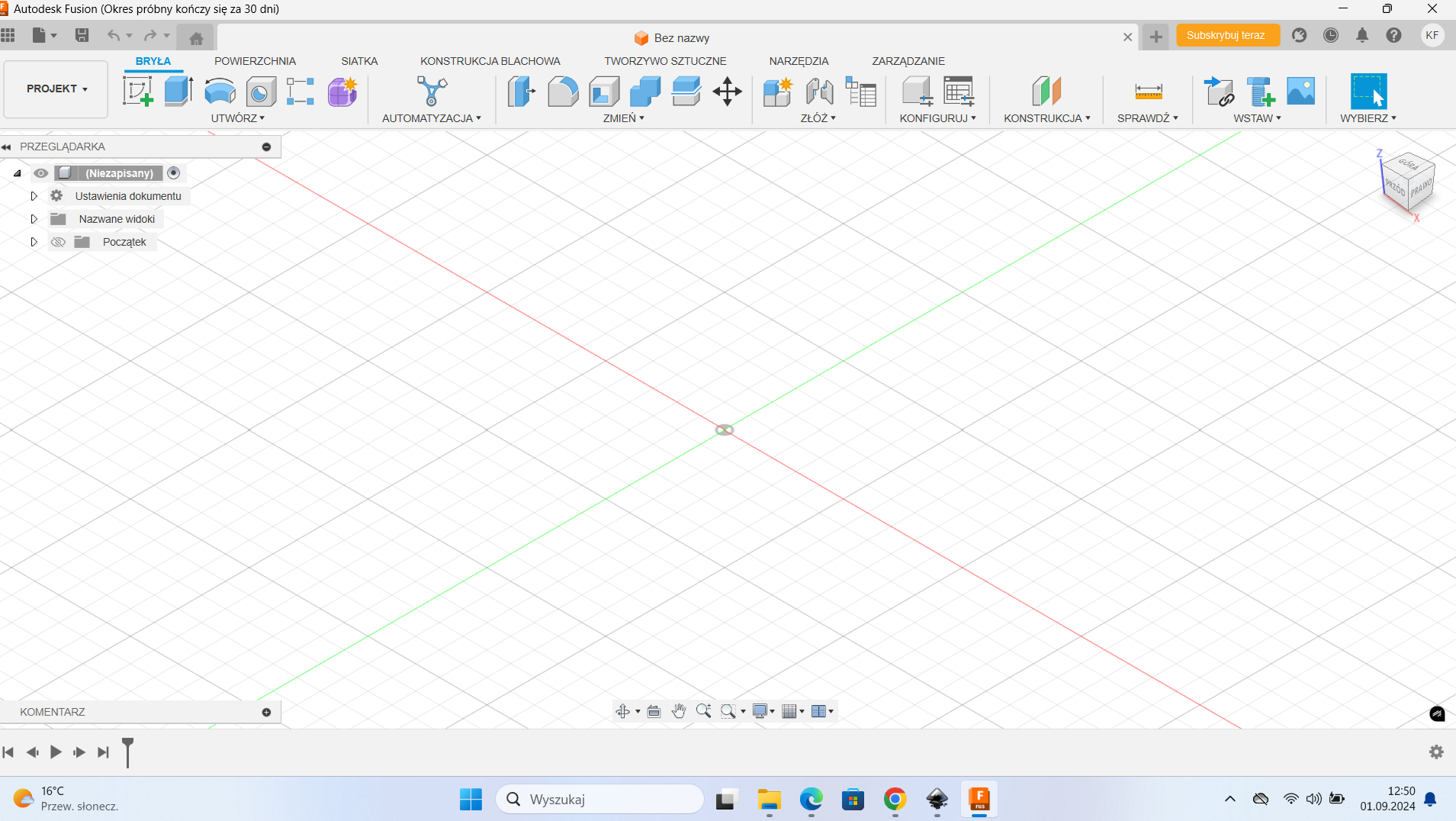Image resolution: width=1456 pixels, height=821 pixels.
Task: Open the WYBIERZ dropdown menu
Action: (x=1368, y=118)
